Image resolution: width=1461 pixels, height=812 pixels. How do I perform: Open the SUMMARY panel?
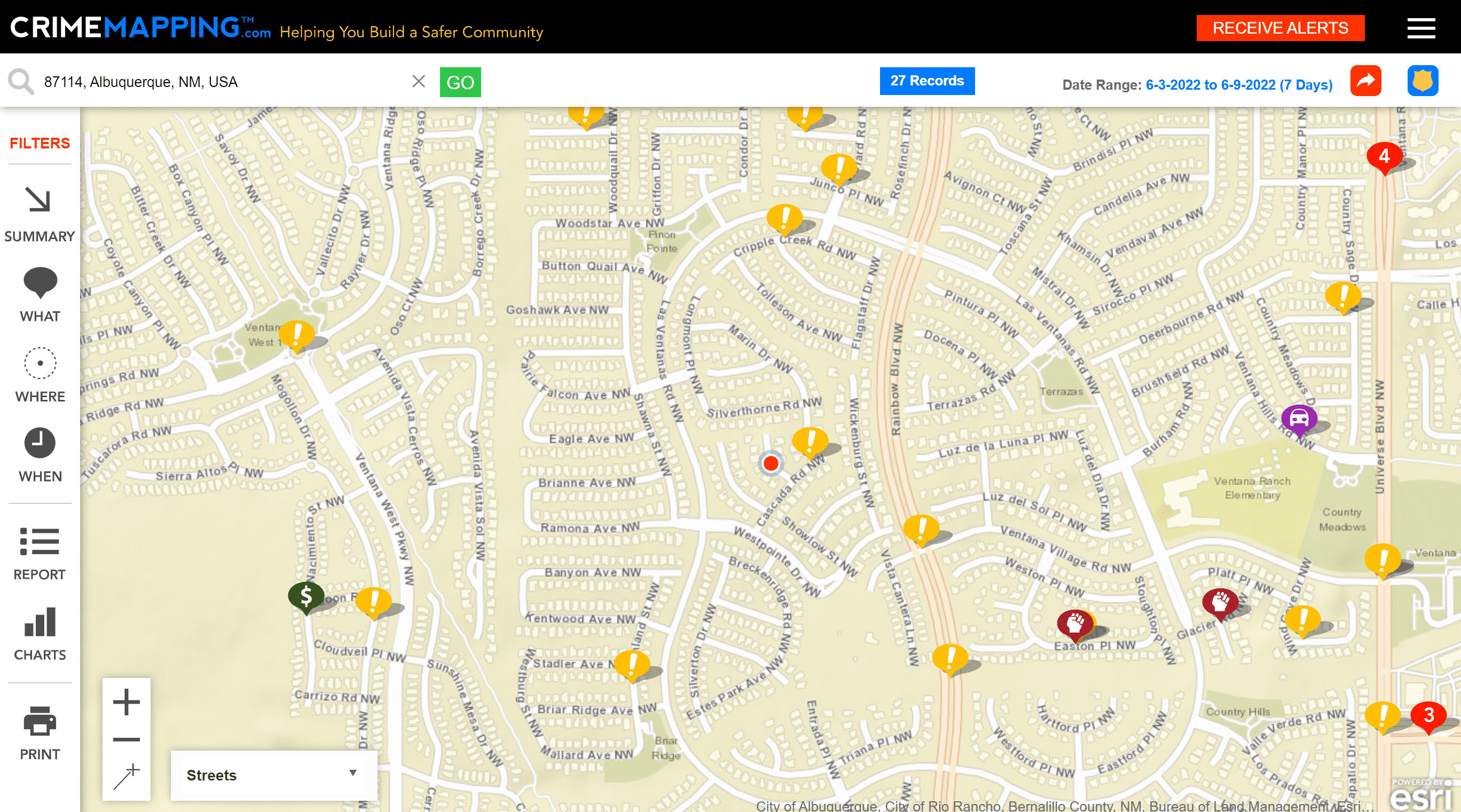tap(39, 215)
